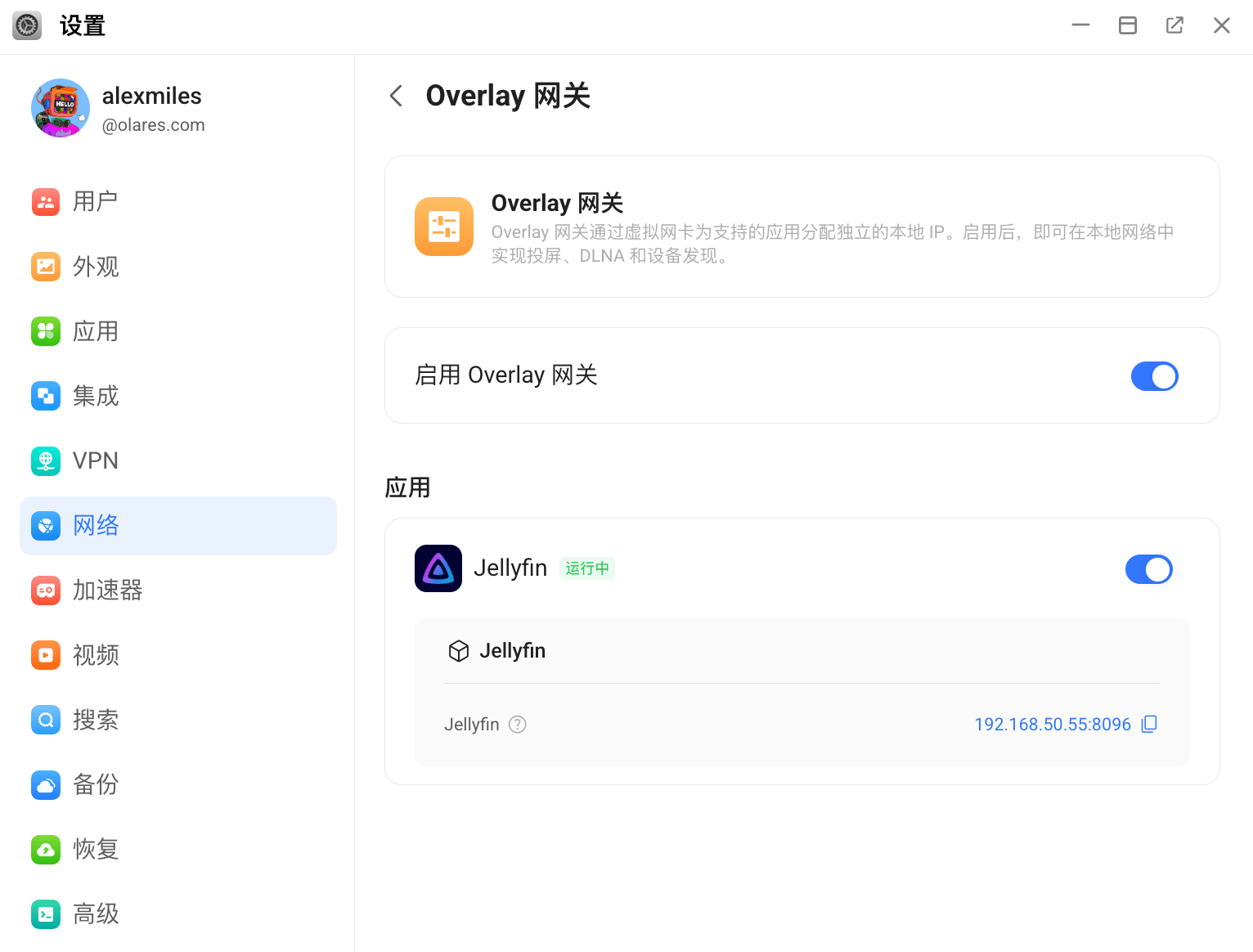Click the 网络 network shield icon
Screen dimensions: 1253x952
click(46, 526)
